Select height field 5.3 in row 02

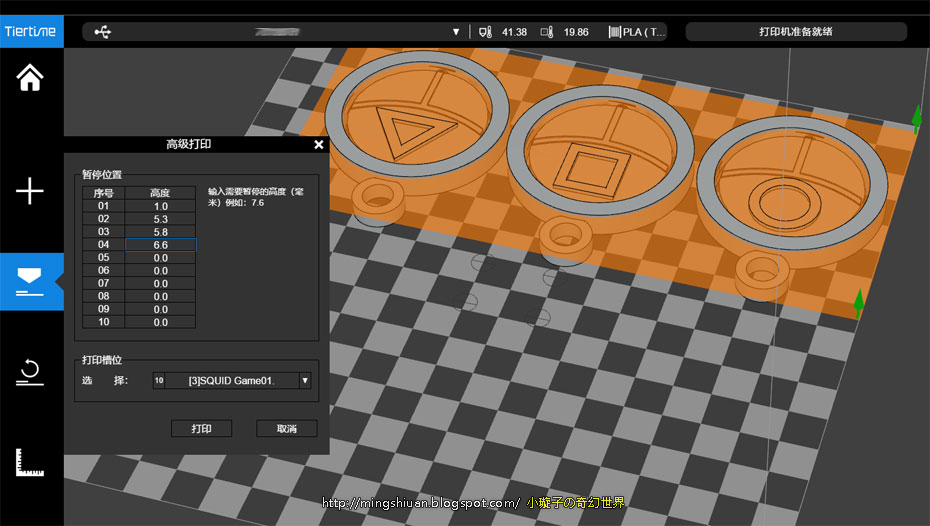(x=160, y=219)
